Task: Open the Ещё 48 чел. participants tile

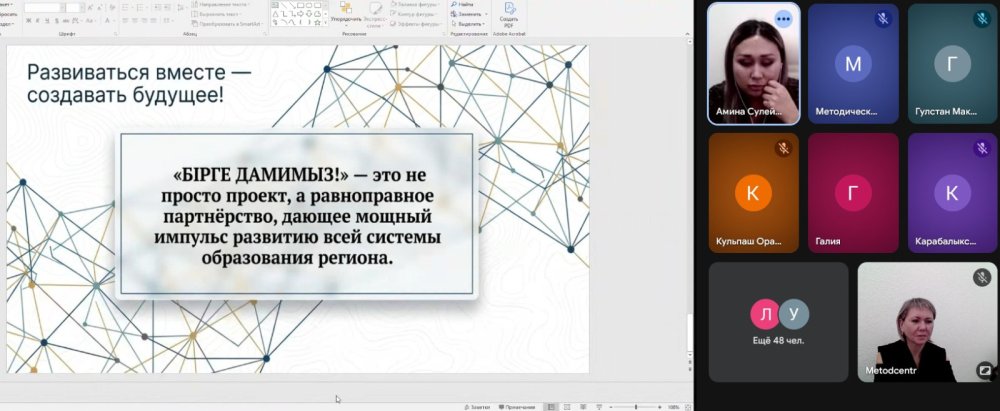Action: (778, 322)
